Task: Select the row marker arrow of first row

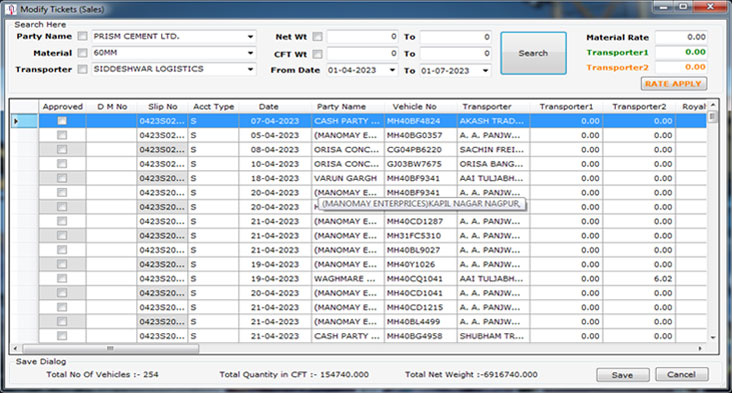Action: 16,121
